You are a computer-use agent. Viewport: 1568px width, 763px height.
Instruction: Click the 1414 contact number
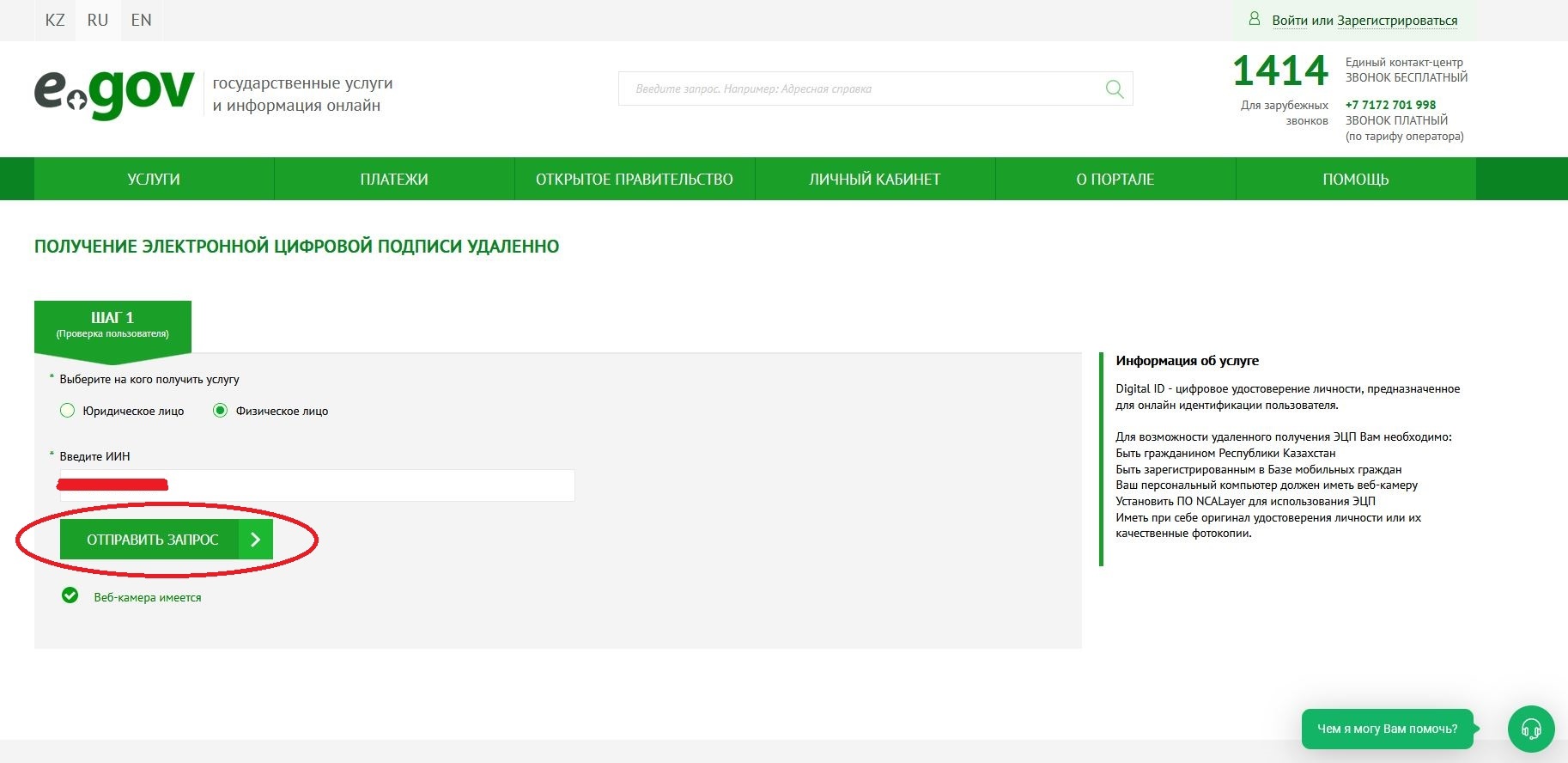click(1280, 70)
